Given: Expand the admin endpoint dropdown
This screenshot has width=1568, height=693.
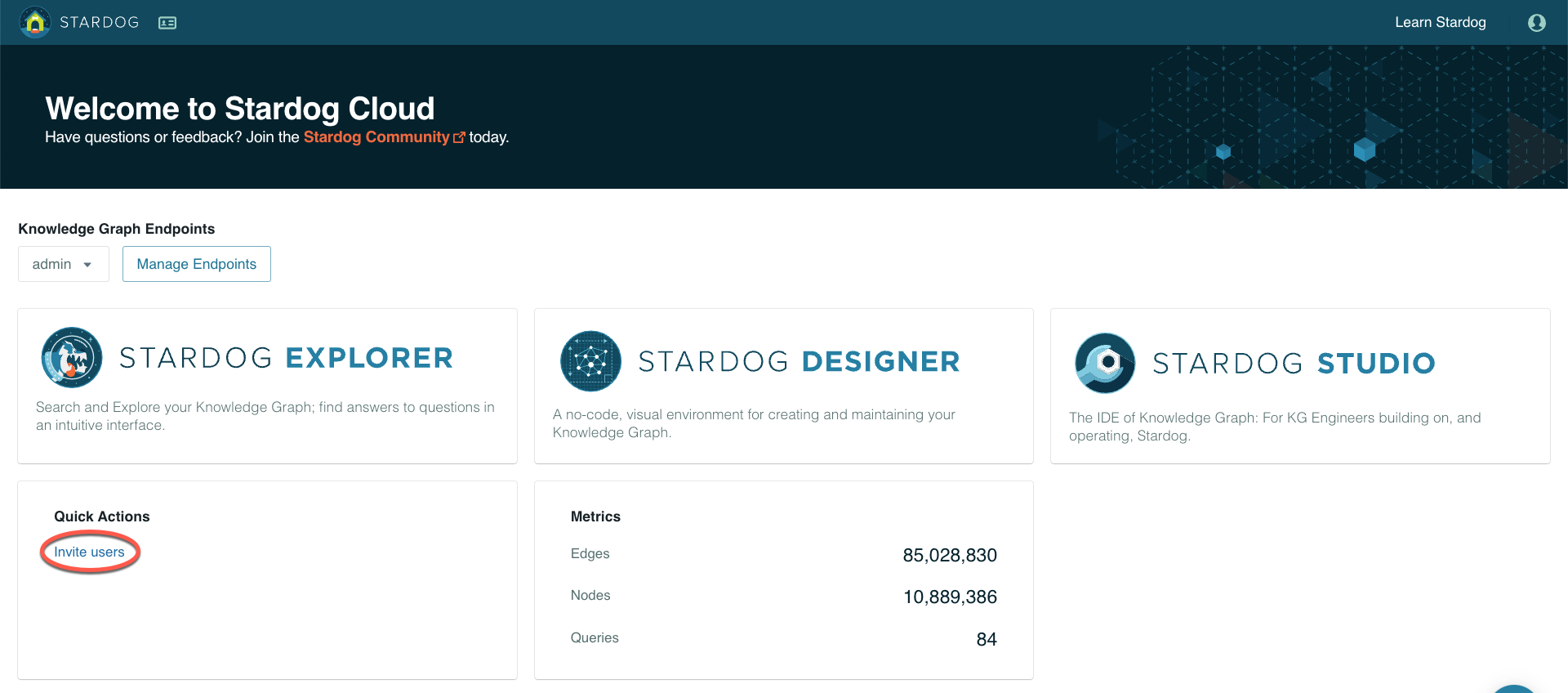Looking at the screenshot, I should (x=63, y=264).
